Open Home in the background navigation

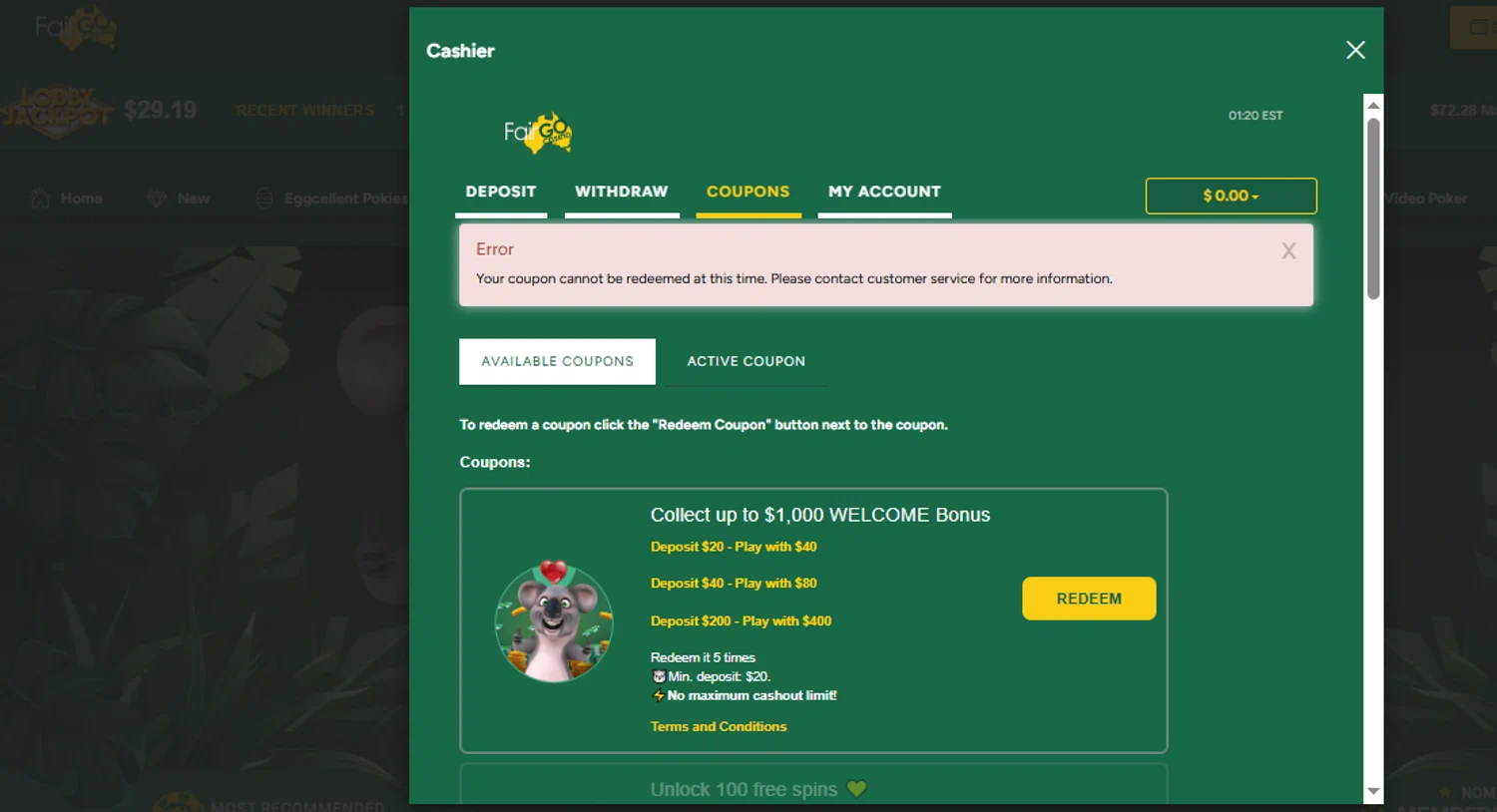pyautogui.click(x=67, y=199)
